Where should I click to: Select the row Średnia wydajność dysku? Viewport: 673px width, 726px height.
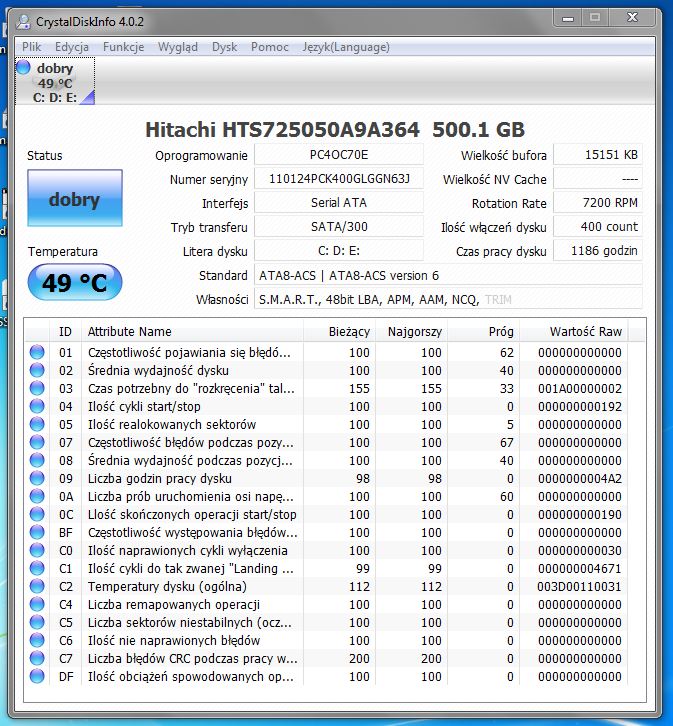pyautogui.click(x=326, y=370)
